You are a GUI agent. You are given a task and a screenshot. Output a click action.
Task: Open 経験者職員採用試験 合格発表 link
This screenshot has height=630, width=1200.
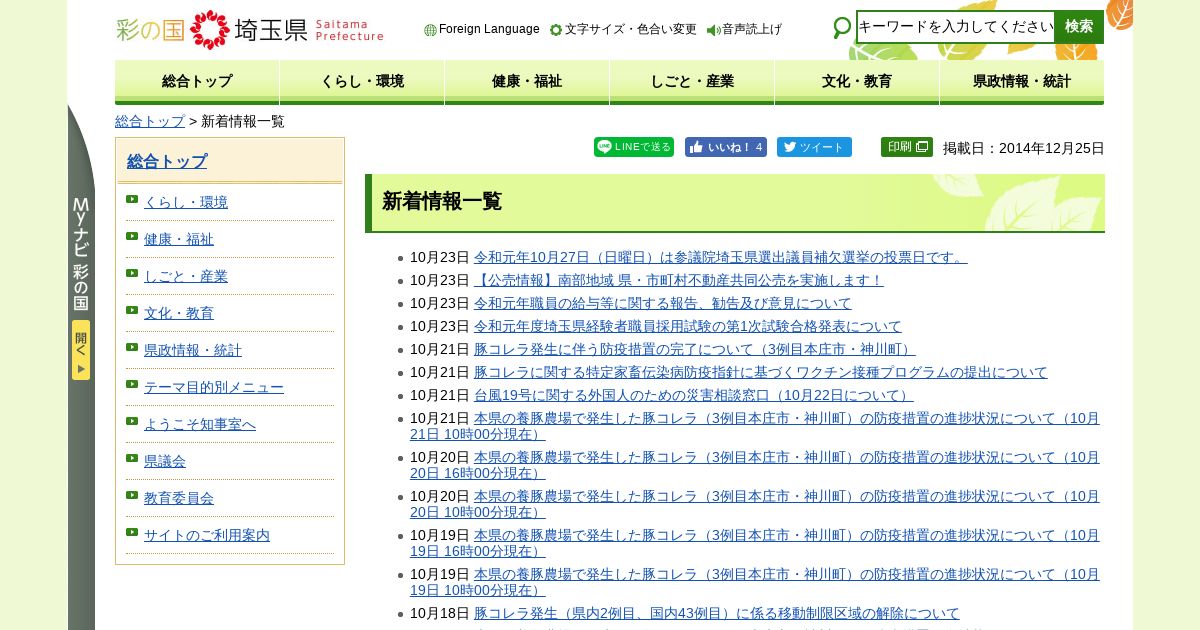tap(688, 326)
